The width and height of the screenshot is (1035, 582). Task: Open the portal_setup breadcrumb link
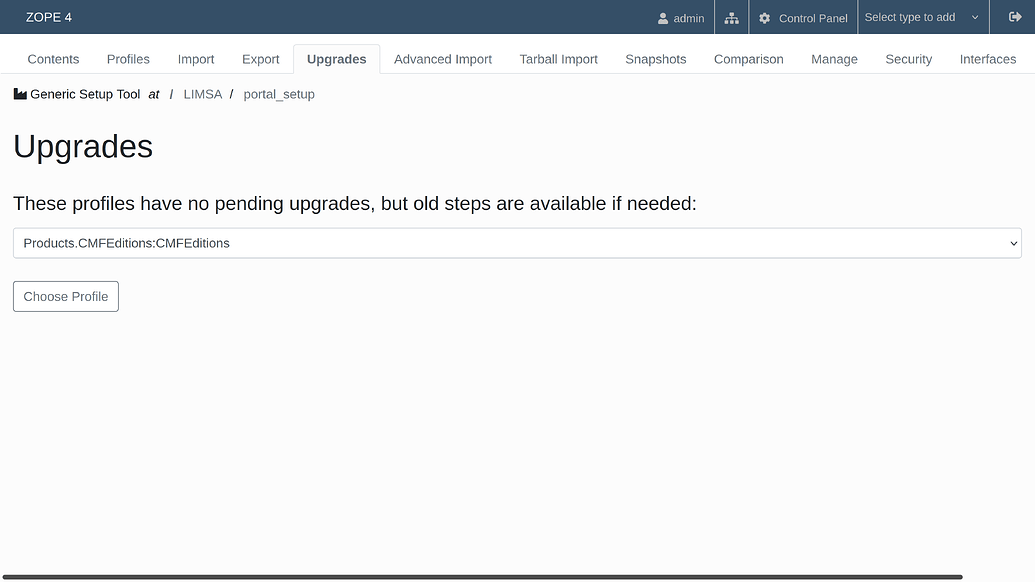point(279,93)
